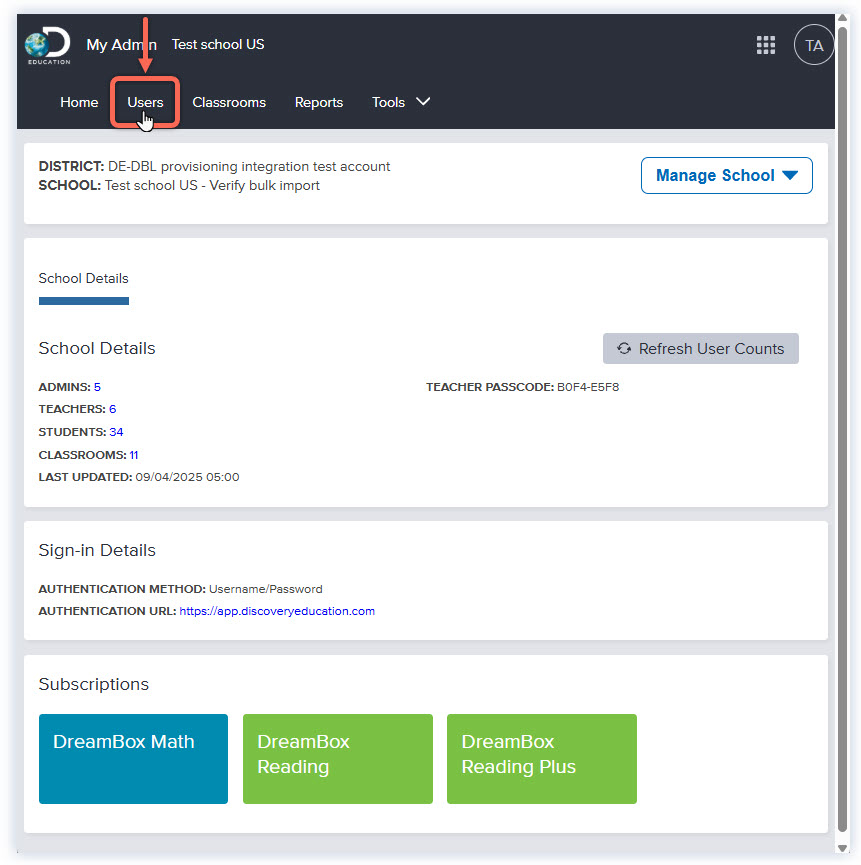The height and width of the screenshot is (865, 861).
Task: Open the app.discoveryeducation.com authentication URL
Action: coord(277,611)
